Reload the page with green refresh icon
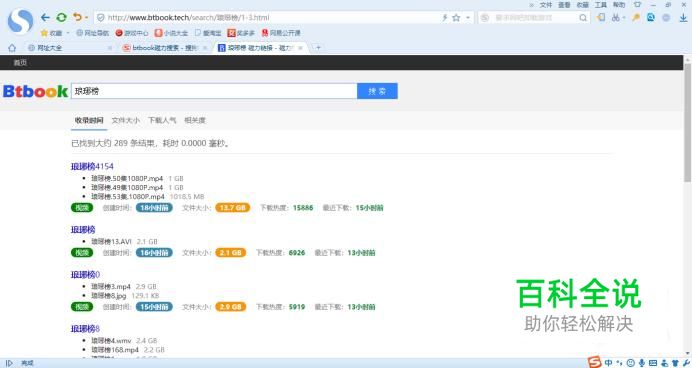The height and width of the screenshot is (368, 692). coord(61,18)
